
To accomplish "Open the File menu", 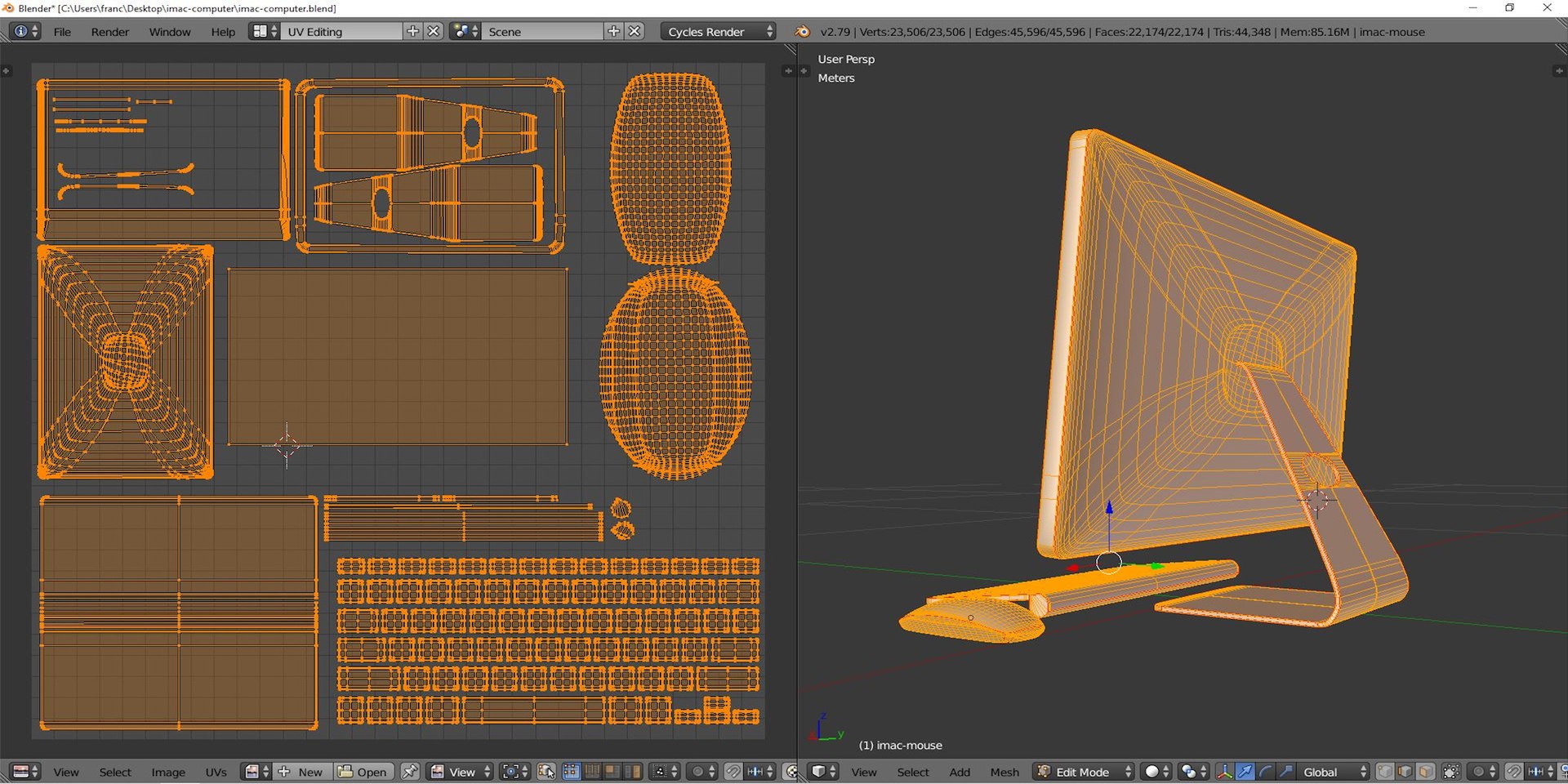I will point(62,32).
